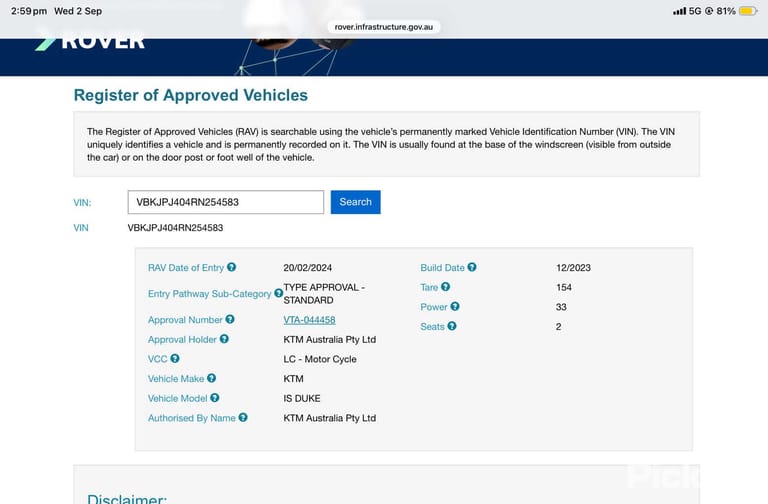768x504 pixels.
Task: Select the Power value 33
Action: pos(561,307)
